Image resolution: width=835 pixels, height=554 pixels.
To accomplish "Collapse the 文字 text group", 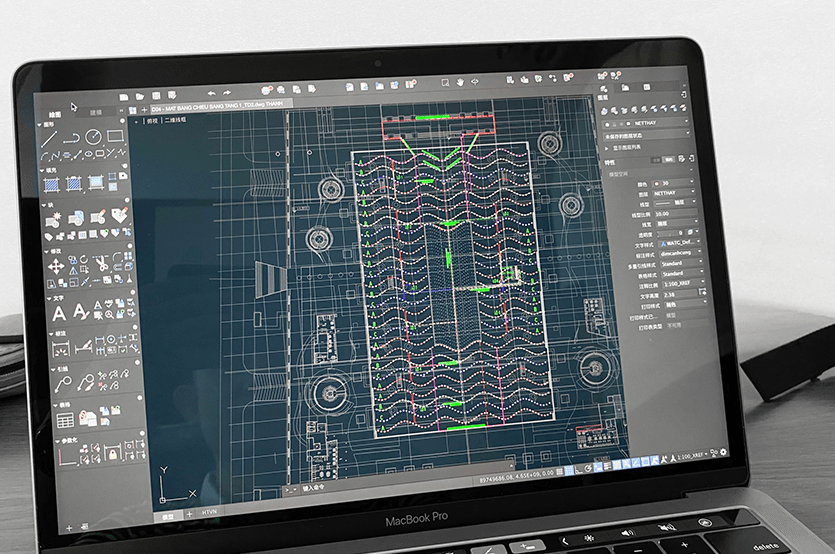I will point(49,299).
